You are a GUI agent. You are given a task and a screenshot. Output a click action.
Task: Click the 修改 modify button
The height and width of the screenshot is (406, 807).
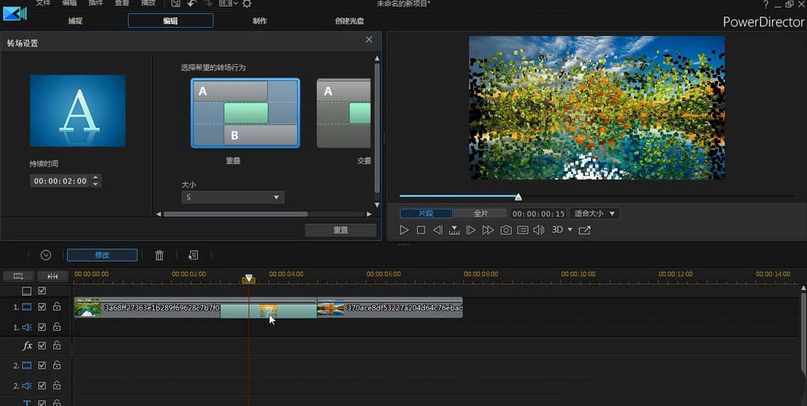[x=101, y=255]
